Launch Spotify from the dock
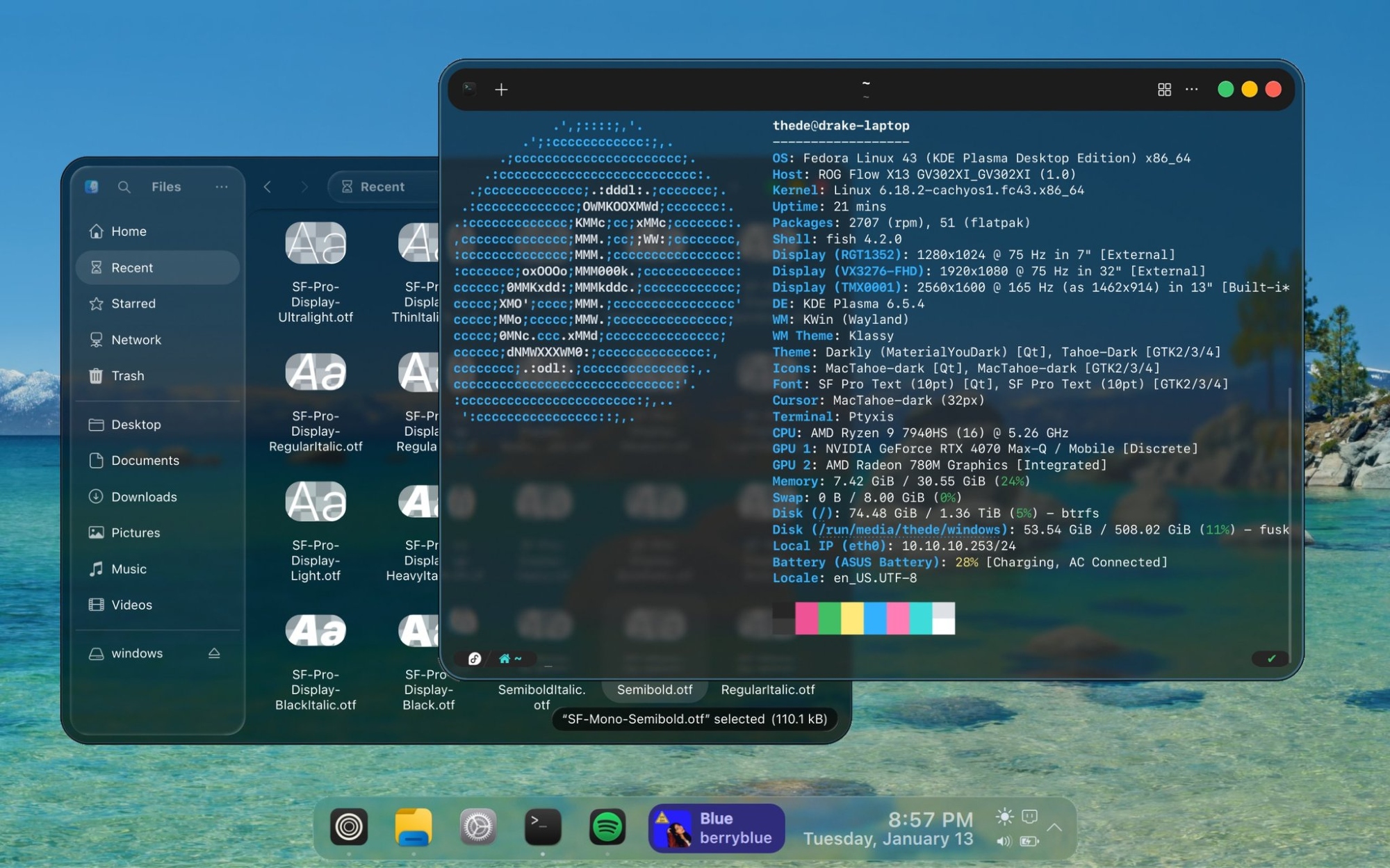The width and height of the screenshot is (1390, 868). (x=607, y=826)
